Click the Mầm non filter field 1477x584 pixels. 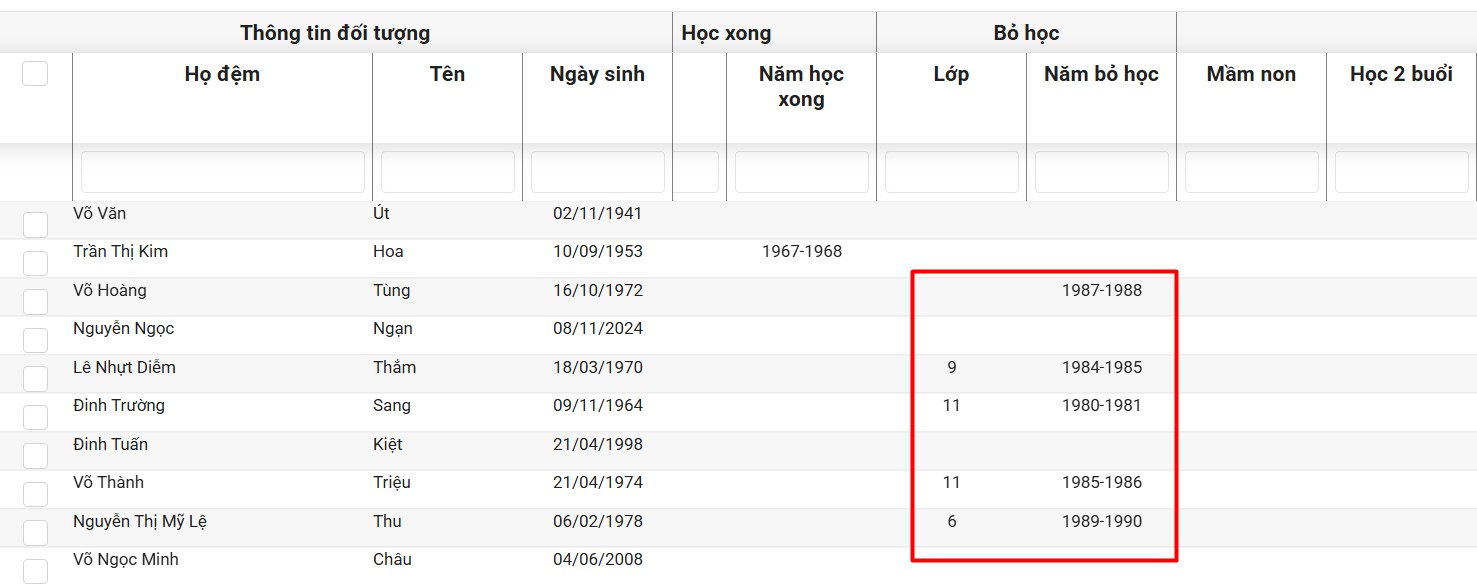click(1251, 172)
